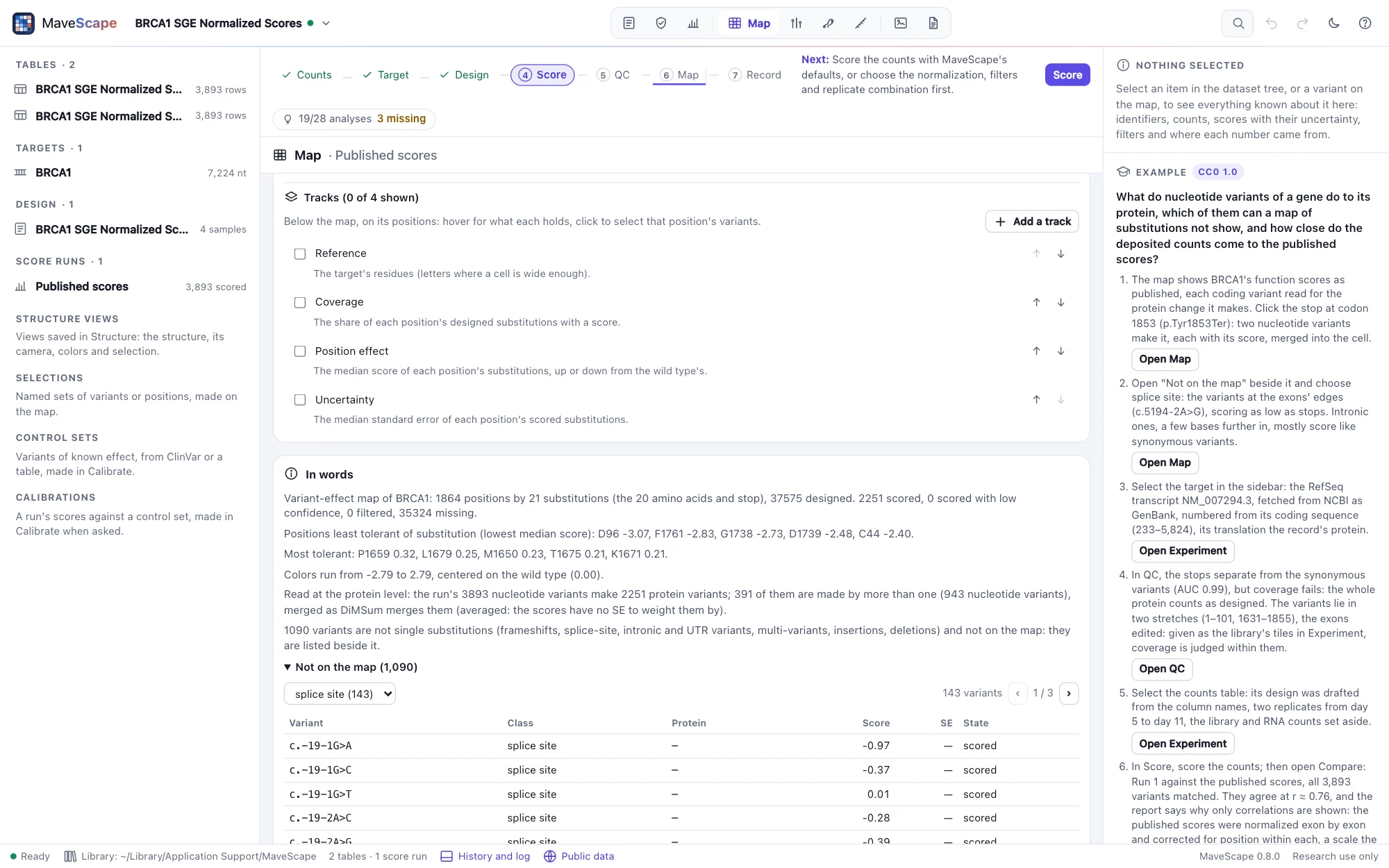1389x868 pixels.
Task: Click the undo arrow icon
Action: point(1271,23)
